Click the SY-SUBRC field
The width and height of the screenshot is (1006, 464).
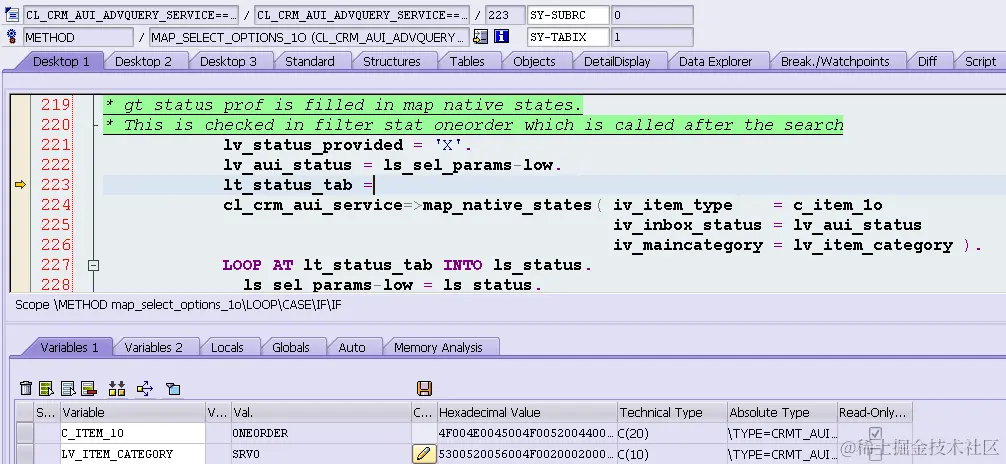click(568, 15)
